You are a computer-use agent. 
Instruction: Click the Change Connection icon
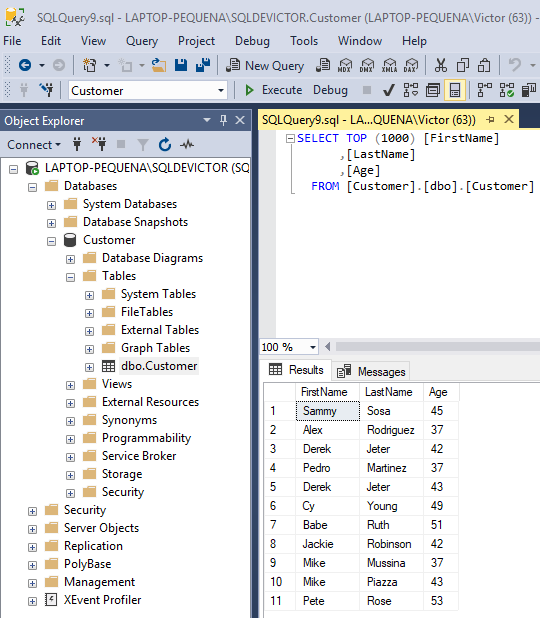pos(47,90)
